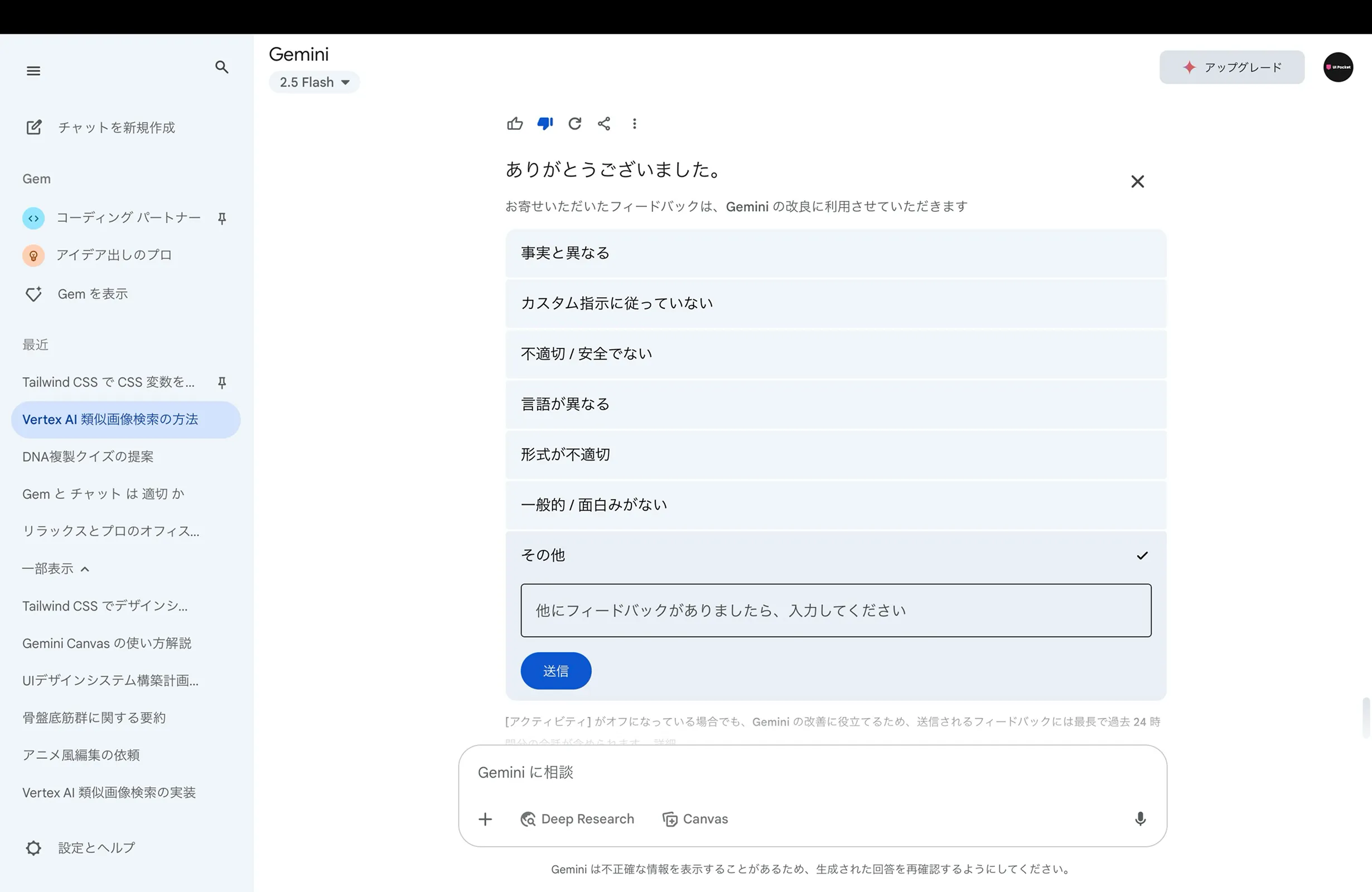Open chat DNA複製クイズの提案
Screen dimensions: 1372x892
(x=88, y=457)
